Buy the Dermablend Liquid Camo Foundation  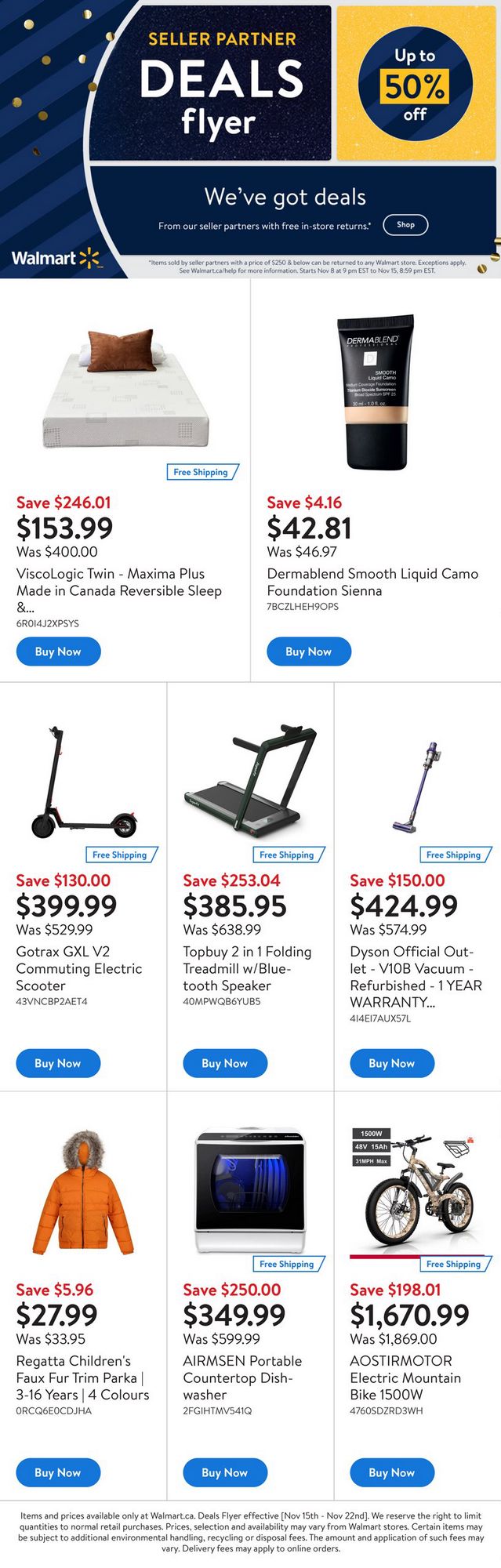tap(308, 652)
